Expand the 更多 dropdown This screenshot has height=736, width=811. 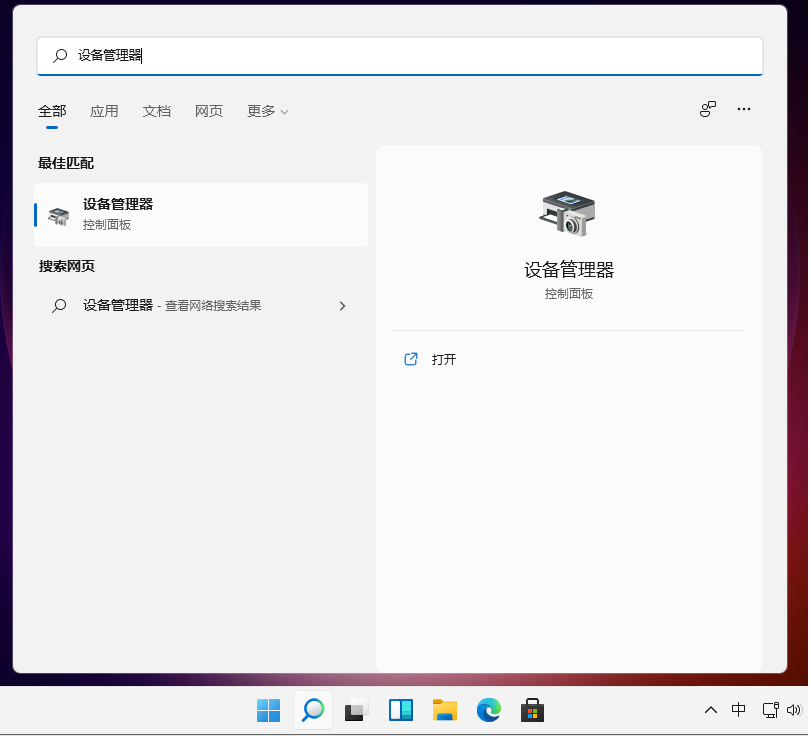pyautogui.click(x=266, y=111)
